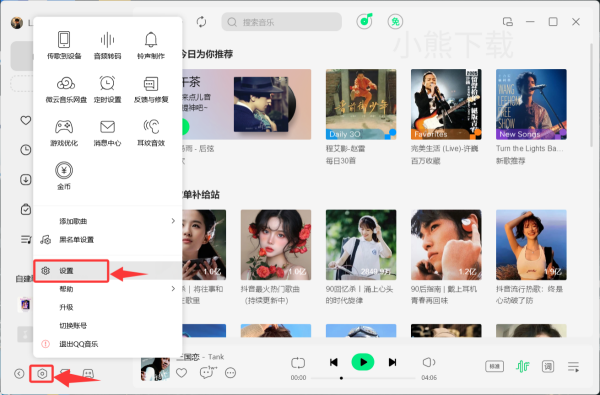Screen dimensions: 600x395
Task: Open the play queue list icon
Action: click(573, 367)
